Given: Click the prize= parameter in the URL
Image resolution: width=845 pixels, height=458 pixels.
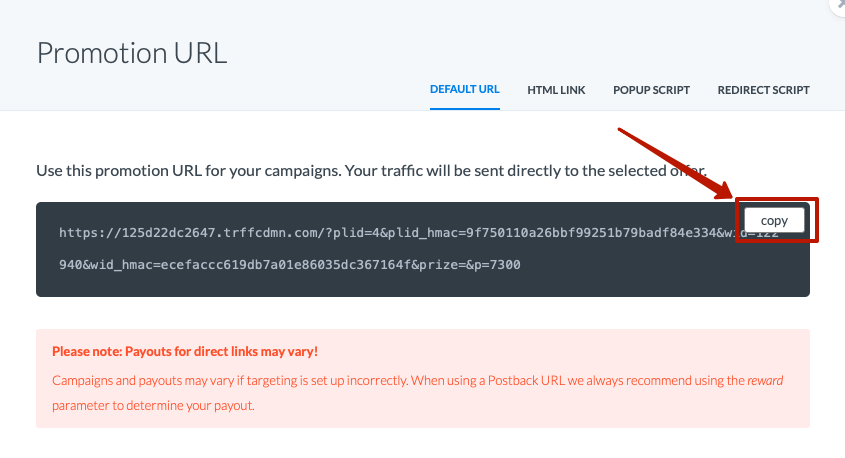Looking at the screenshot, I should [x=442, y=265].
